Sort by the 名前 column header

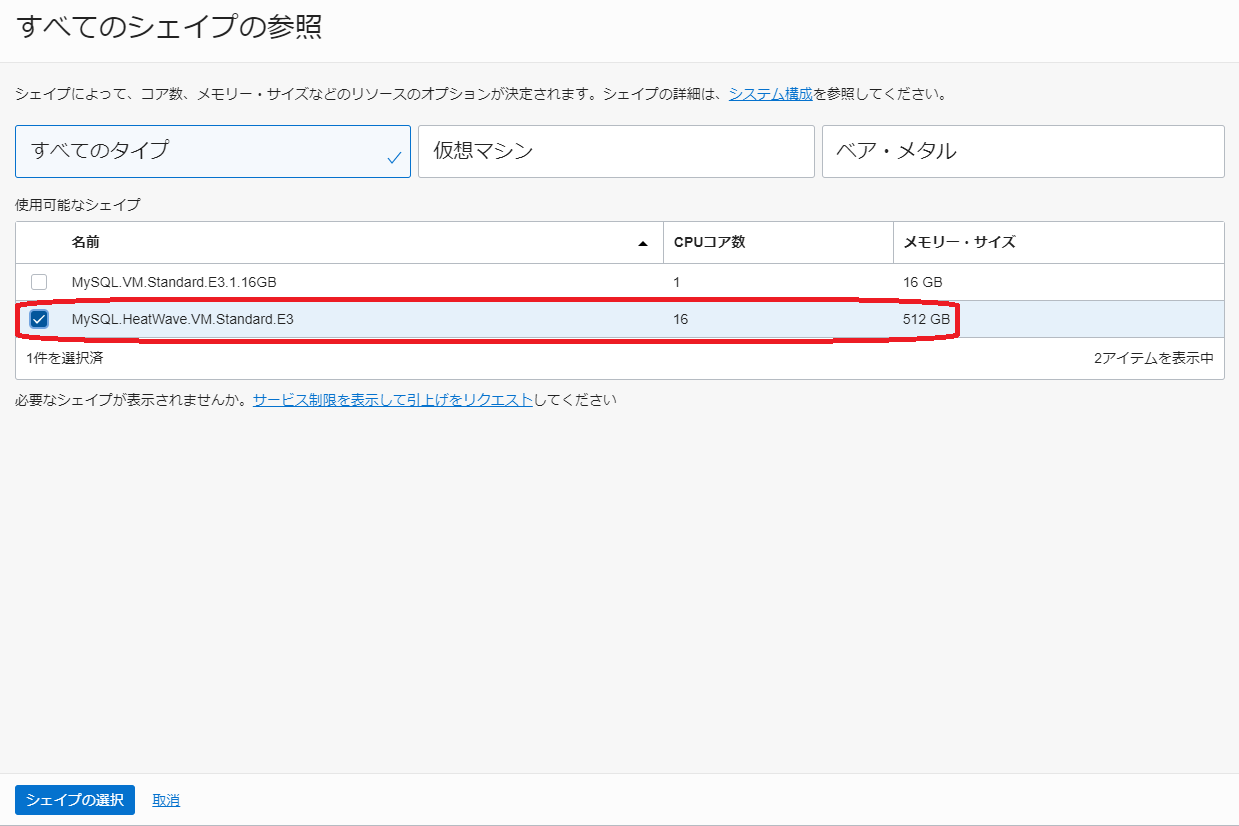click(86, 242)
